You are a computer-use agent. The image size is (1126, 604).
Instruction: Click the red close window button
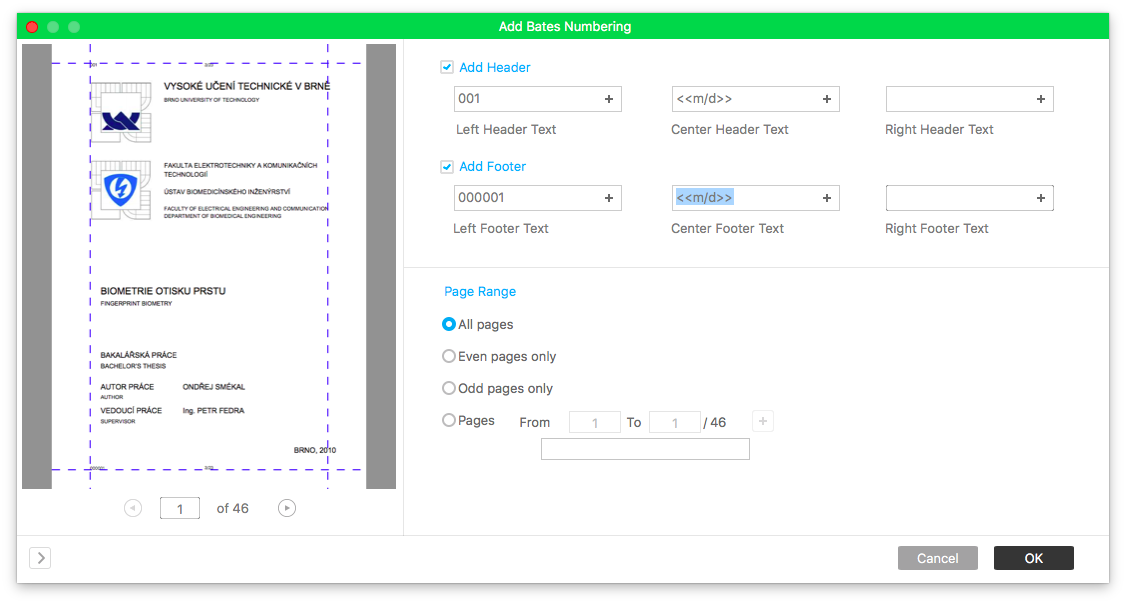[32, 27]
